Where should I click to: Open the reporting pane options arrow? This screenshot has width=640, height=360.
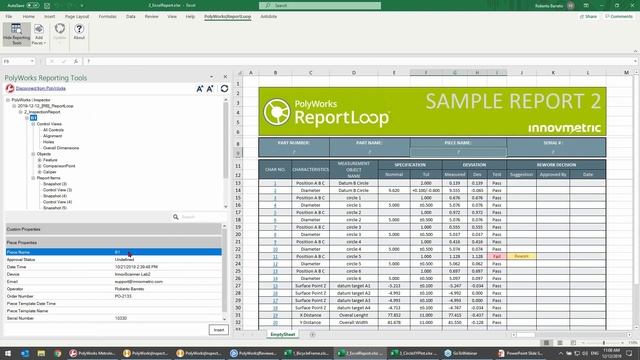click(211, 77)
